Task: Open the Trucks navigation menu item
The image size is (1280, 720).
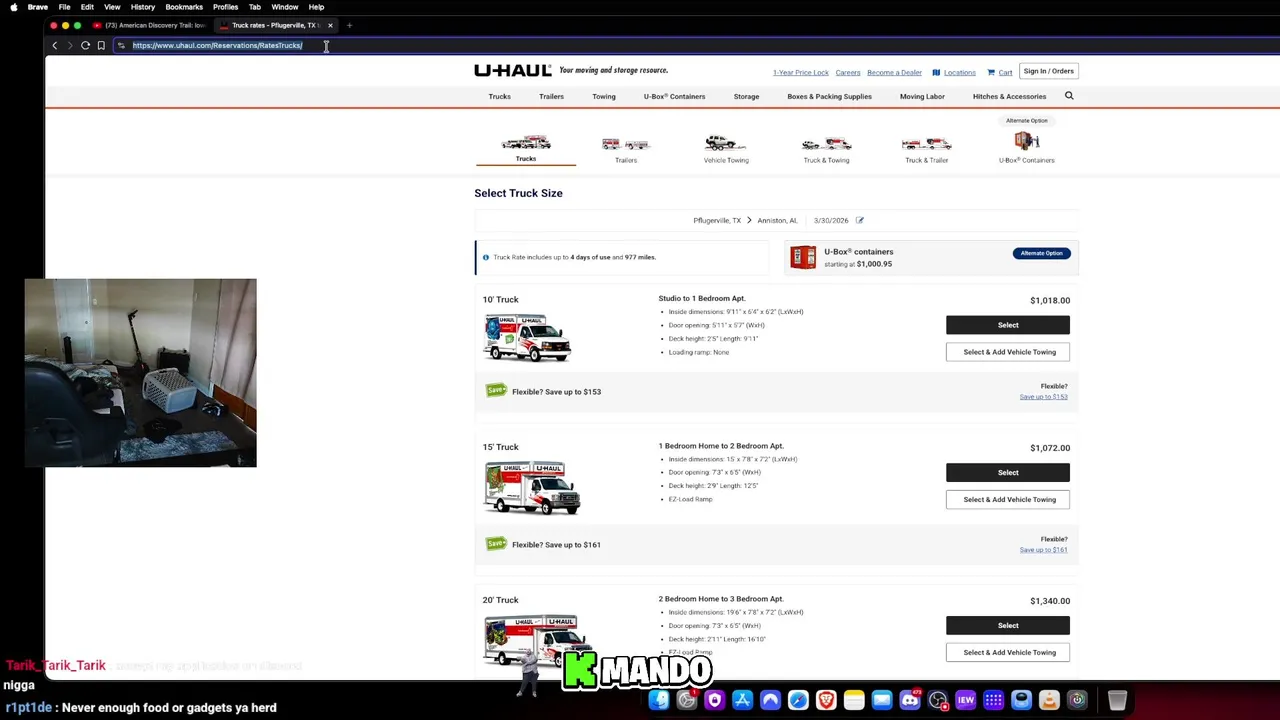Action: click(x=499, y=97)
